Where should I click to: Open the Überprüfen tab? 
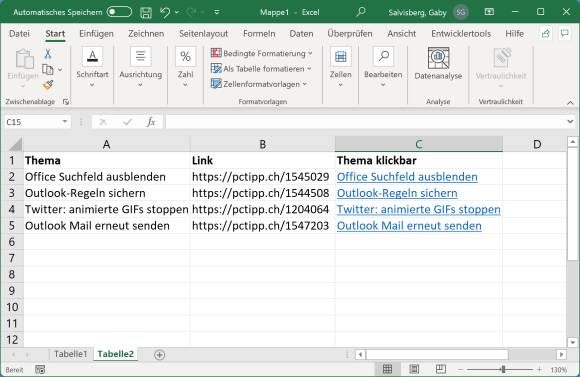point(350,34)
